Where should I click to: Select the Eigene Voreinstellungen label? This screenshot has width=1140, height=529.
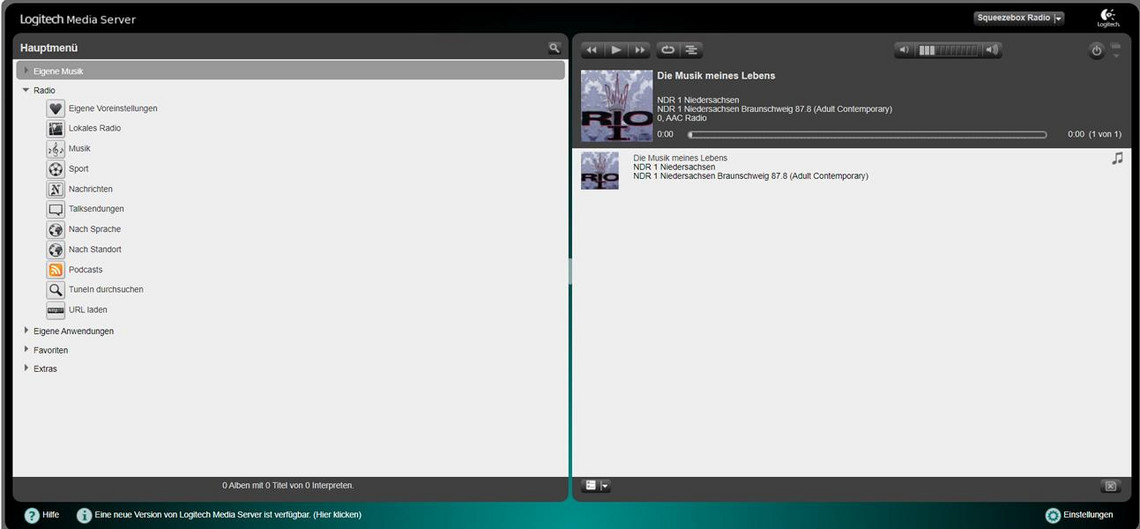(113, 108)
